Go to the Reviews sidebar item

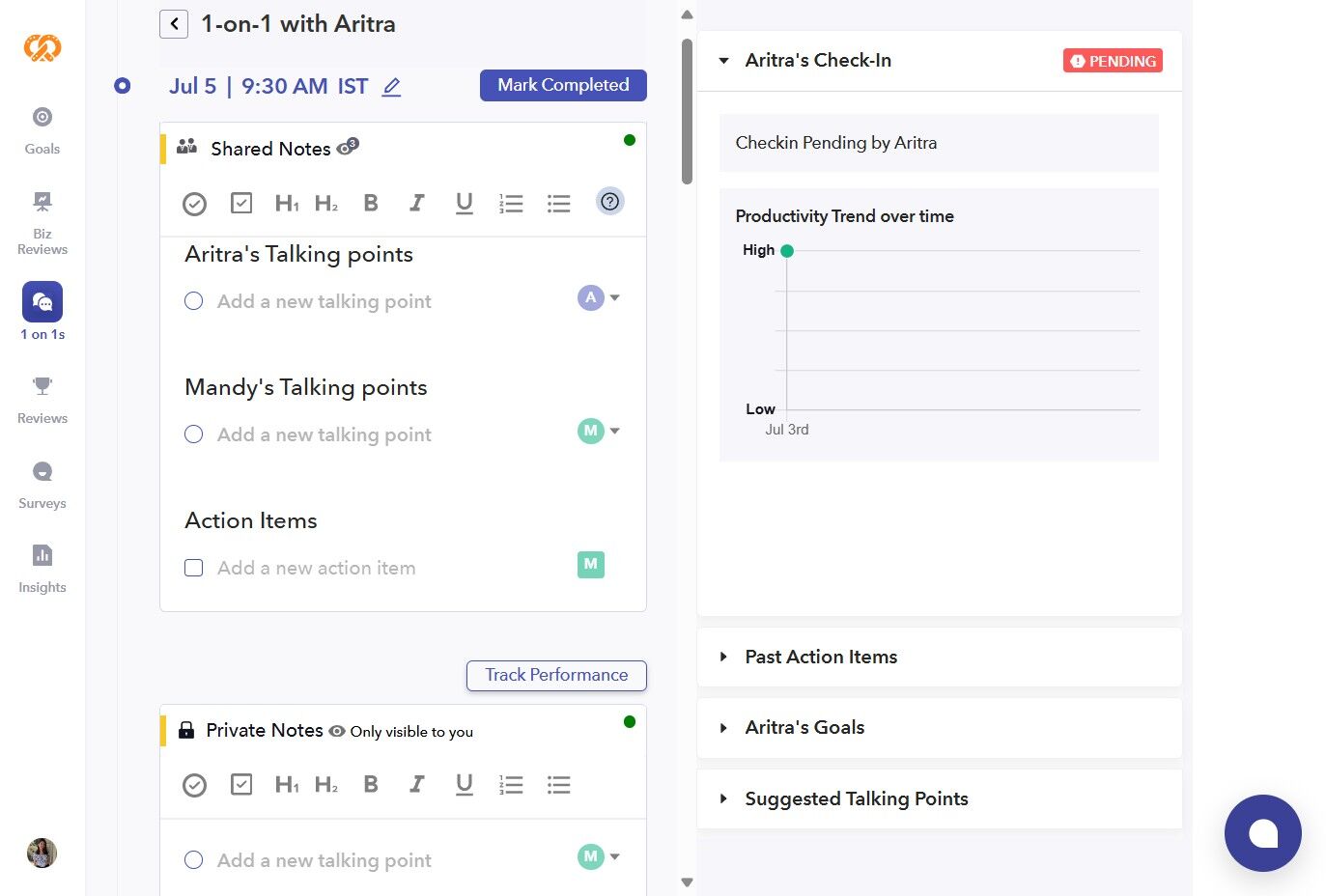[x=42, y=400]
